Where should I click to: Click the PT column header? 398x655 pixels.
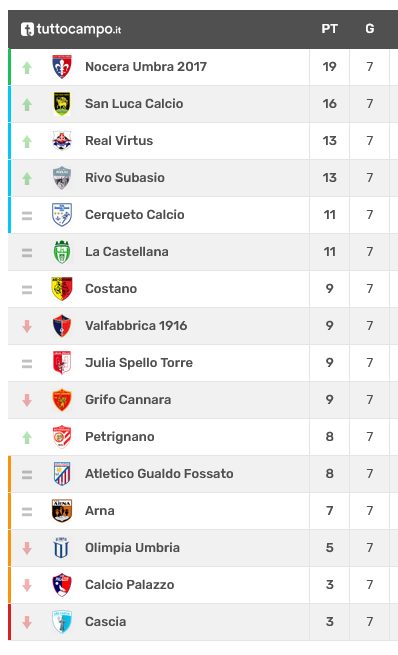click(330, 29)
